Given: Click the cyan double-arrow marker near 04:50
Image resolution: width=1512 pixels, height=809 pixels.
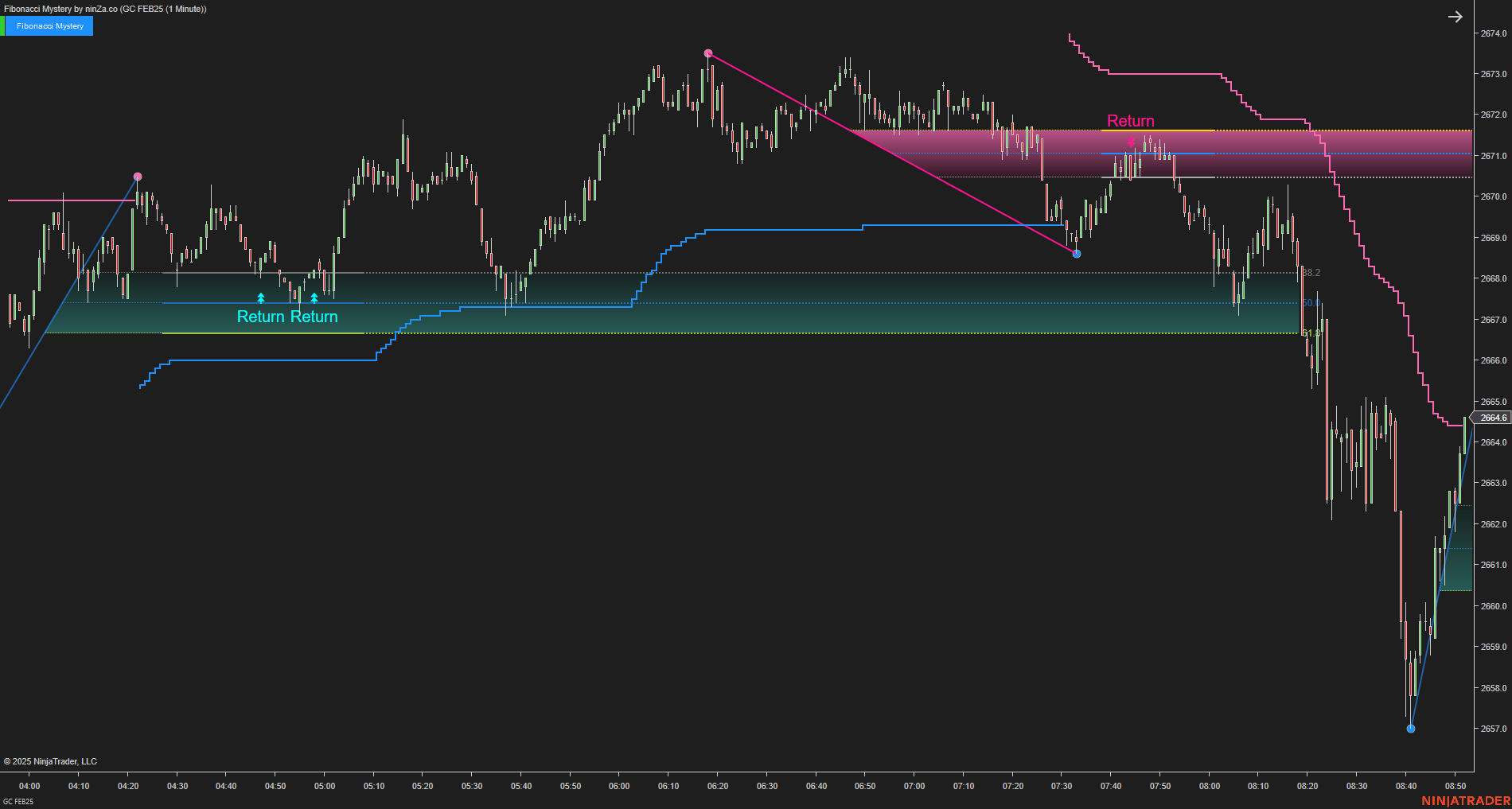Looking at the screenshot, I should coord(260,298).
